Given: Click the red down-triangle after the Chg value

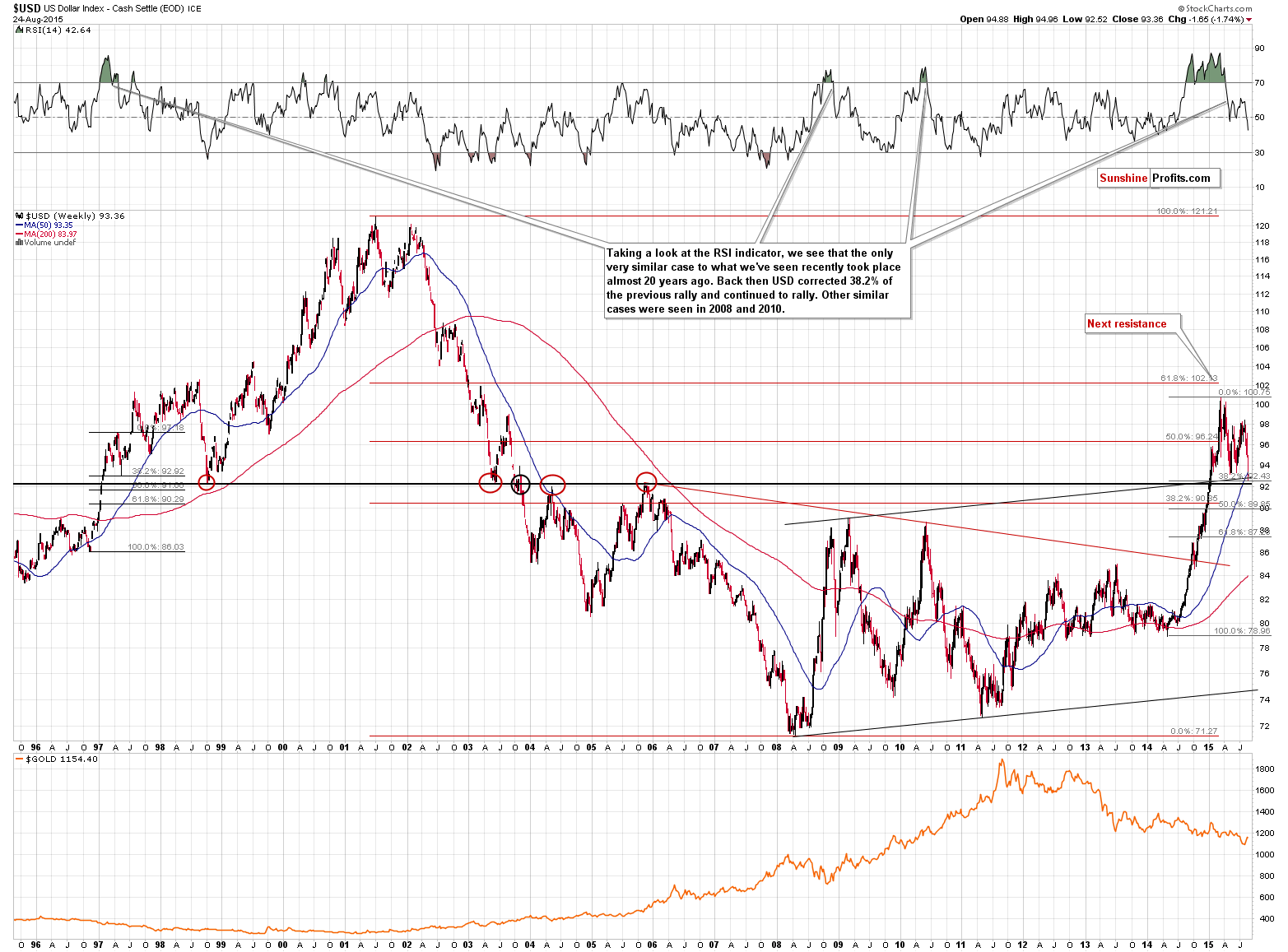Looking at the screenshot, I should (1248, 20).
